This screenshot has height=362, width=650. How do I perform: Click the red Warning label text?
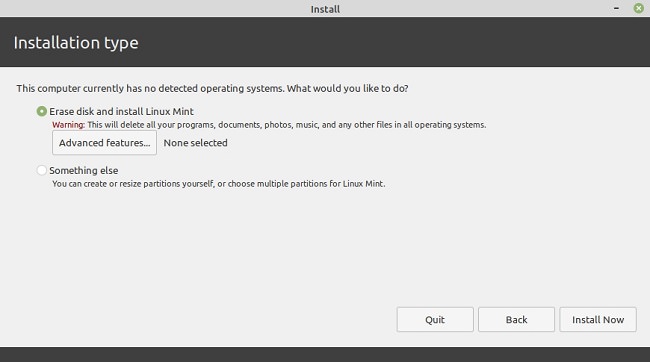pos(68,125)
